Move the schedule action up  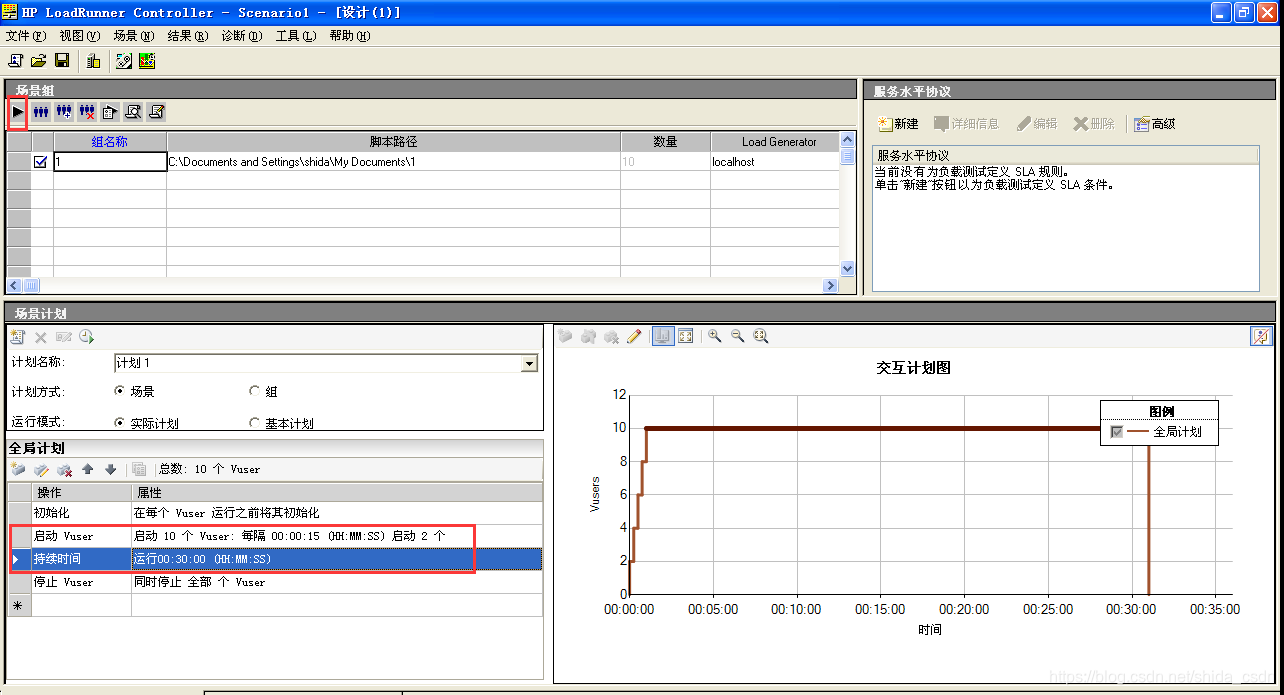(x=88, y=469)
